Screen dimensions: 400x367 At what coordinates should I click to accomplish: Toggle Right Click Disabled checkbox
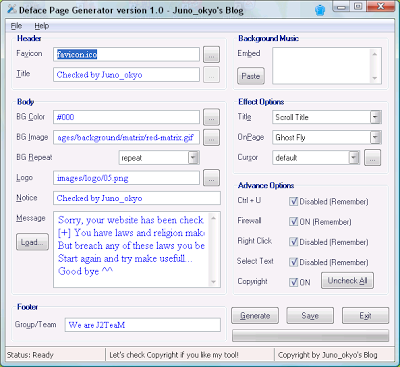coord(293,242)
